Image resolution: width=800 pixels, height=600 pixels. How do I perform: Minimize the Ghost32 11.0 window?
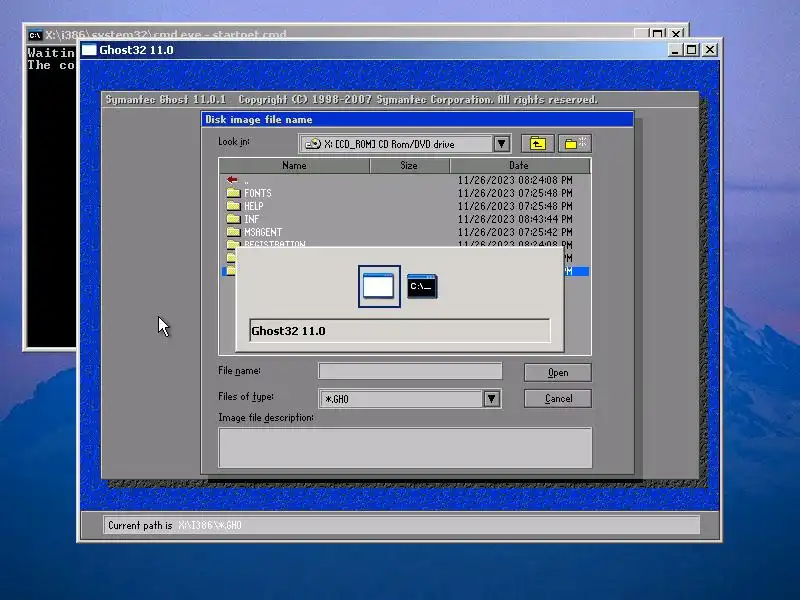[675, 50]
